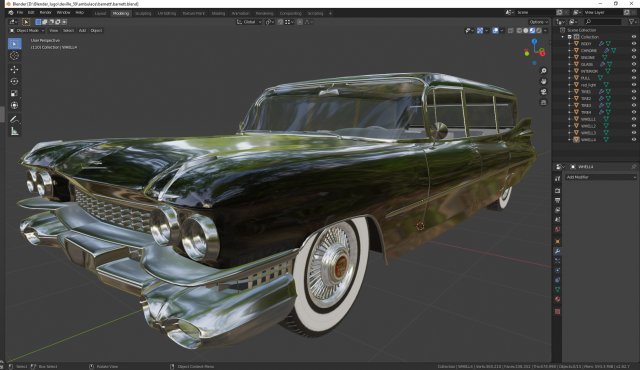This screenshot has width=640, height=370.
Task: Collapse the Collection tree in outliner
Action: click(x=563, y=37)
